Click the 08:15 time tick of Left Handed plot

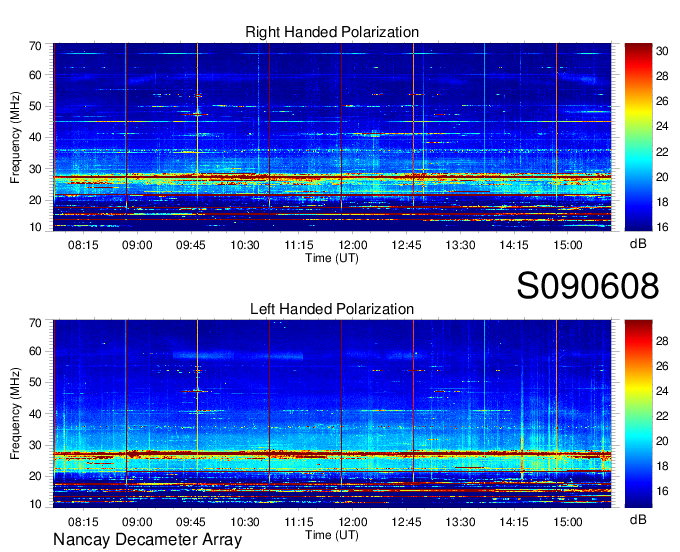[x=83, y=522]
